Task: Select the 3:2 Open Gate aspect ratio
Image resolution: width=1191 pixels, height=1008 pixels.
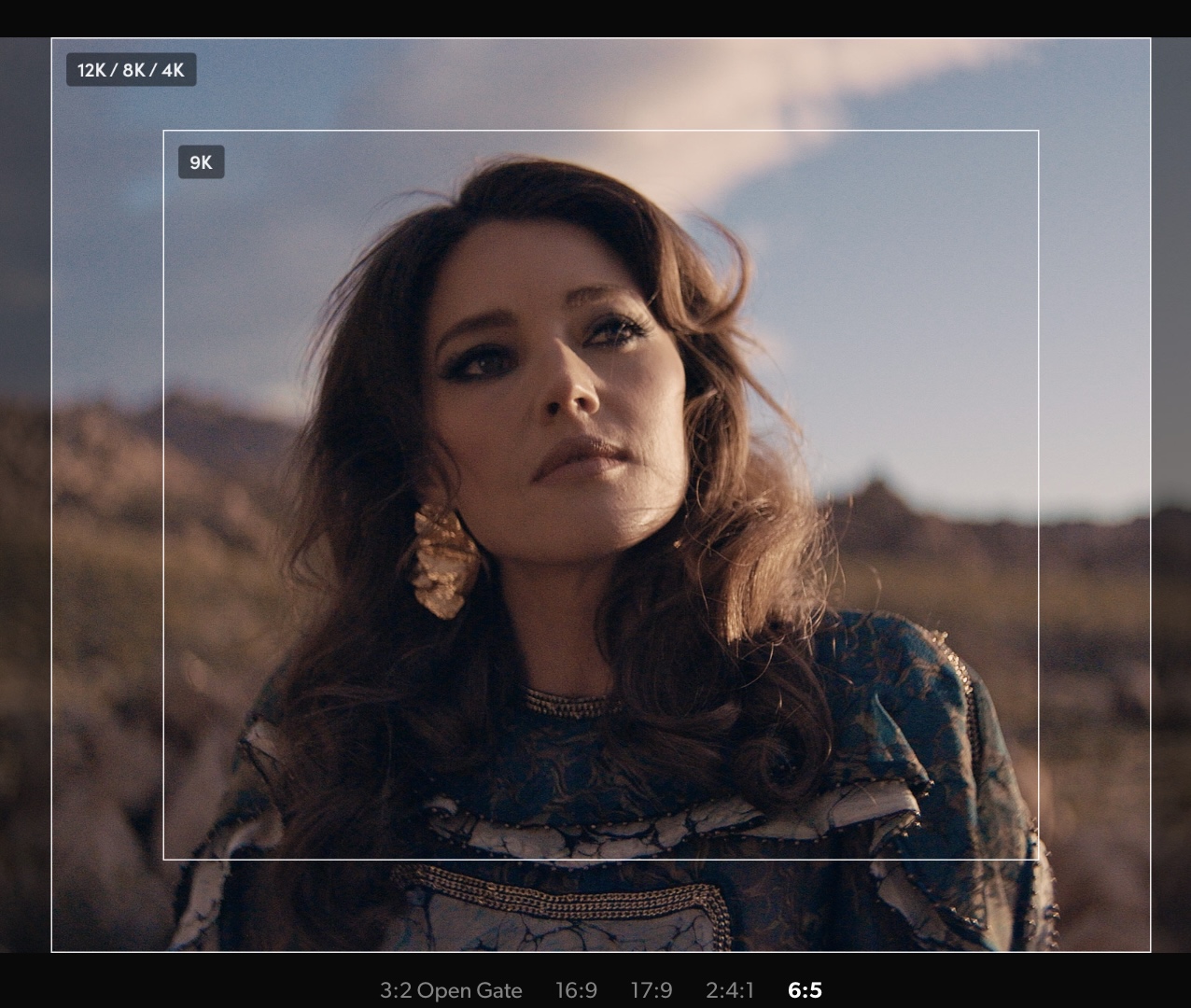Action: [450, 990]
